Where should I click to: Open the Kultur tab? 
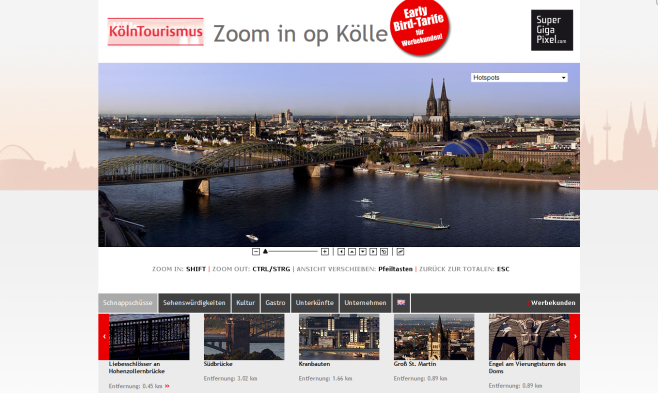click(245, 302)
